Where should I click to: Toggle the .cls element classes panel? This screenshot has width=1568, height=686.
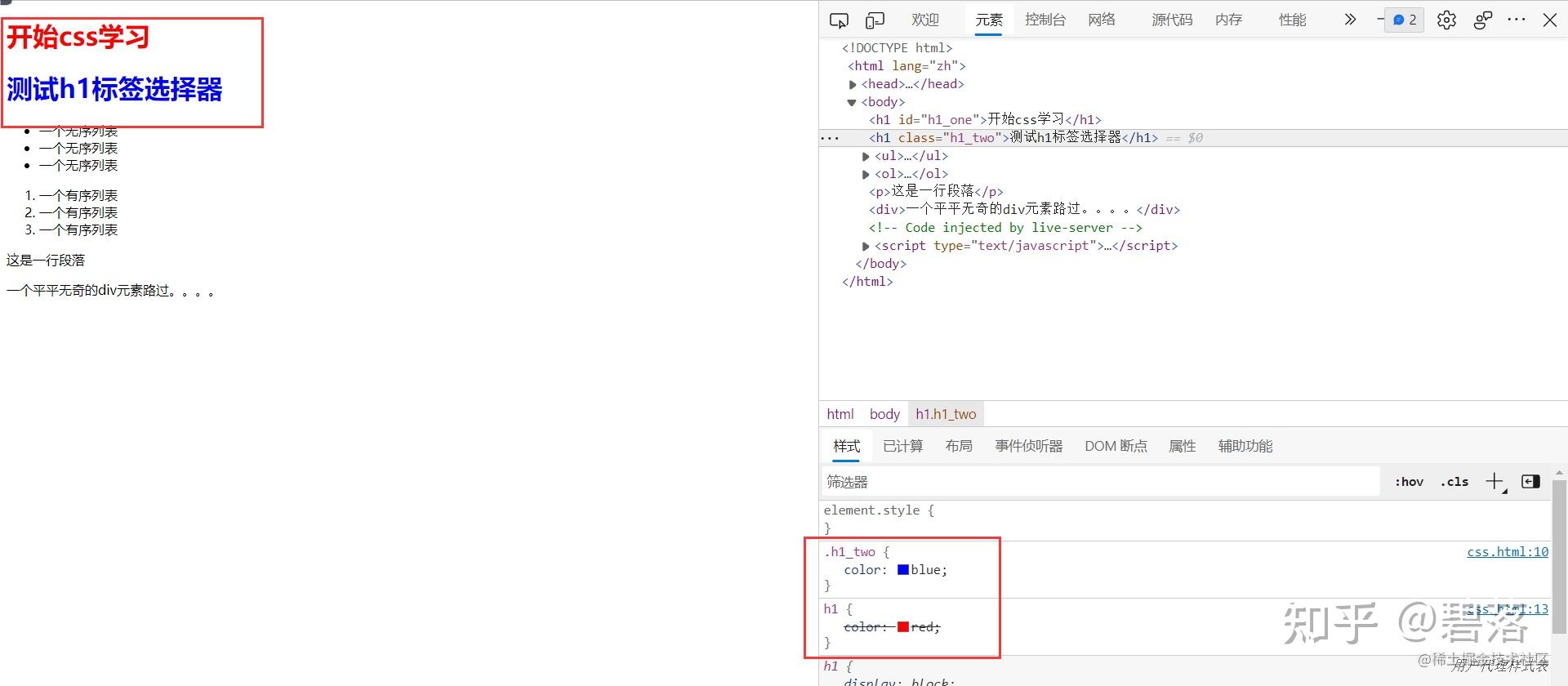1454,482
